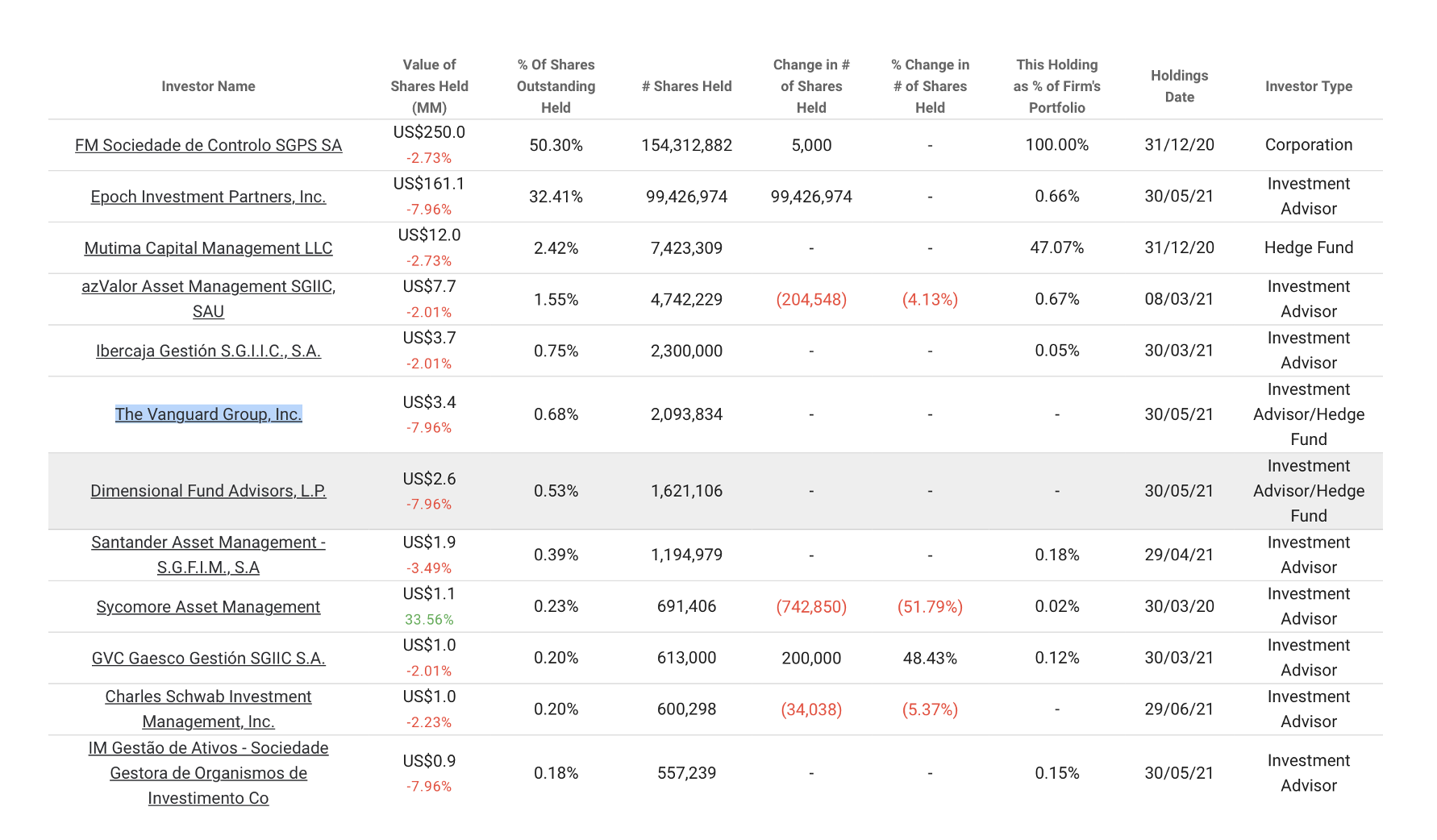This screenshot has height=840, width=1437.
Task: Click This Holding as % of Firm's Portfolio header
Action: click(x=1056, y=86)
